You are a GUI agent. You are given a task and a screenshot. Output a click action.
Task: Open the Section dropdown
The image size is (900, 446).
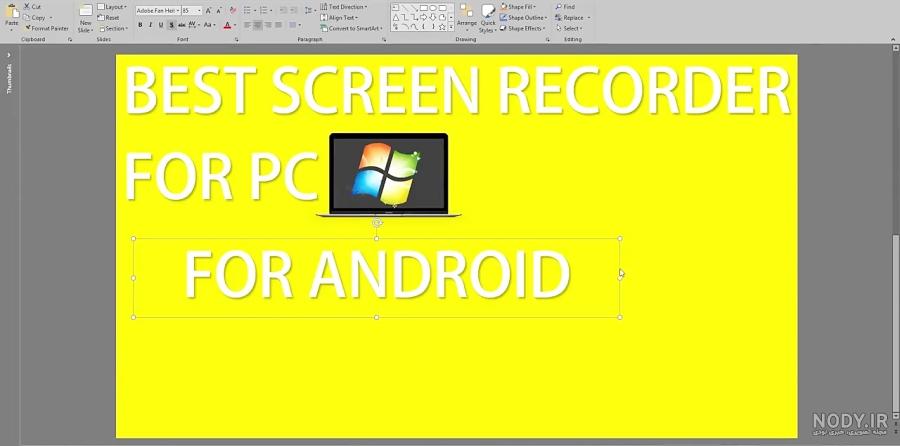113,28
